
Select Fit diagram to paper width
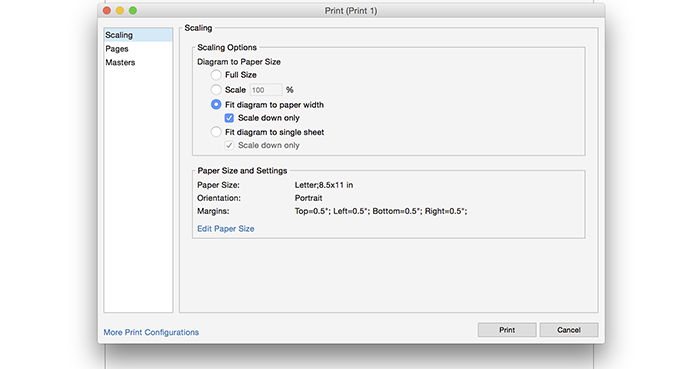(x=216, y=104)
